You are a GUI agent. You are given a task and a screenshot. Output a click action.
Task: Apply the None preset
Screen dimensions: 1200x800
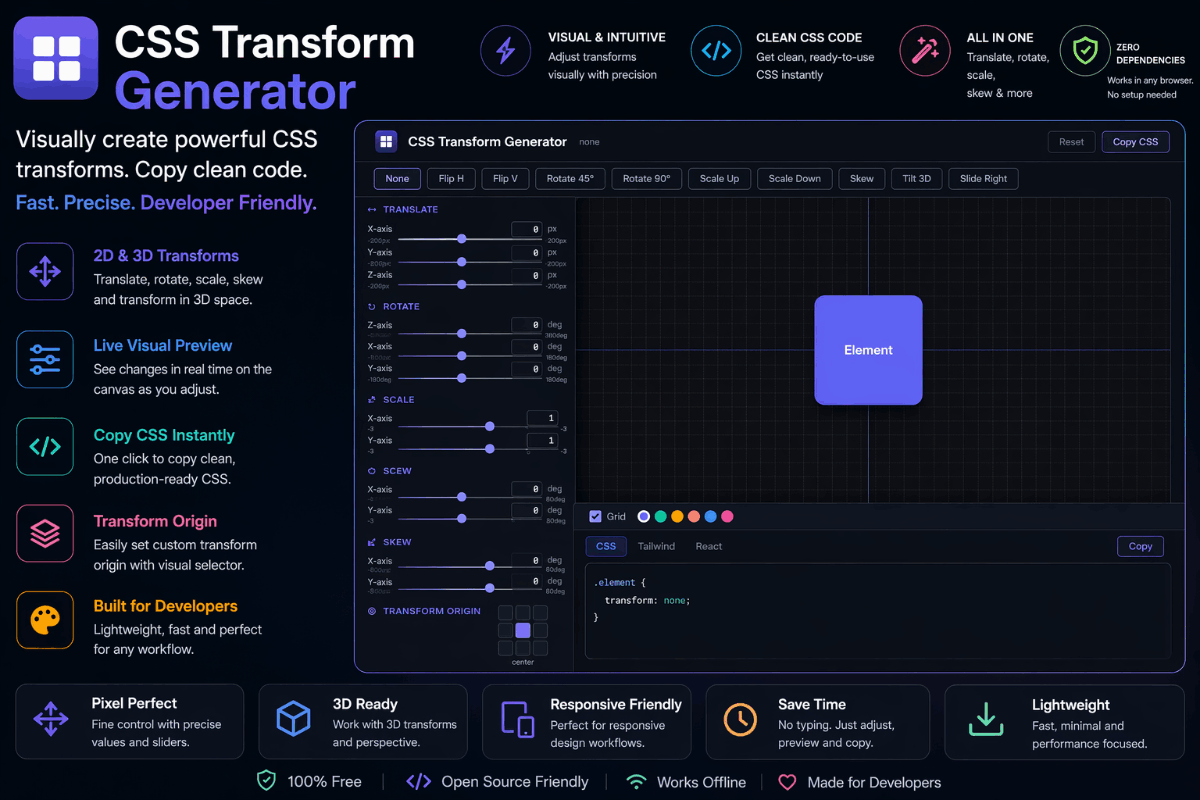[x=397, y=178]
